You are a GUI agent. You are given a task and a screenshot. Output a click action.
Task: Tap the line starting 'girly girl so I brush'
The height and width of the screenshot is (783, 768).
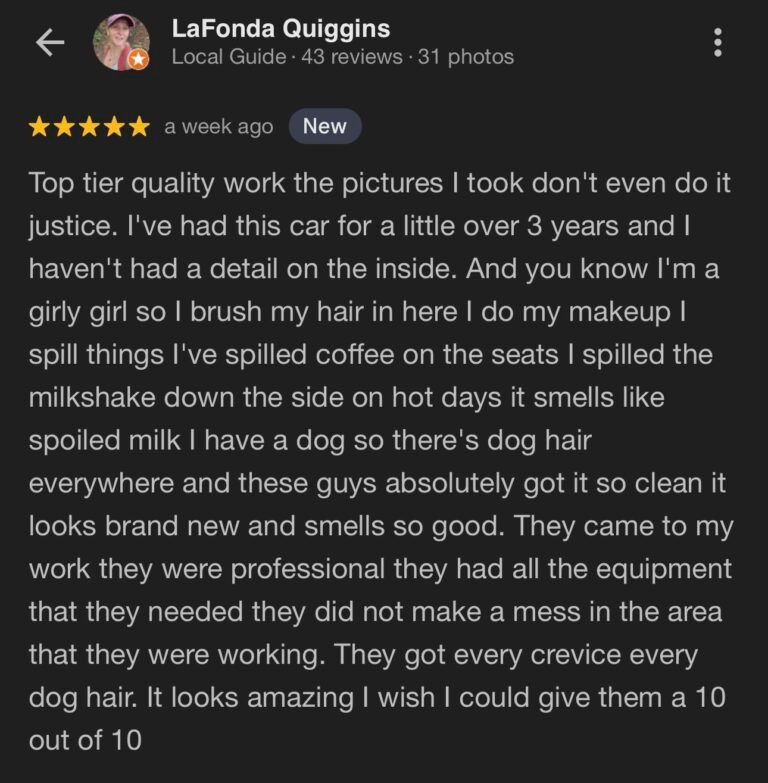[x=357, y=312]
